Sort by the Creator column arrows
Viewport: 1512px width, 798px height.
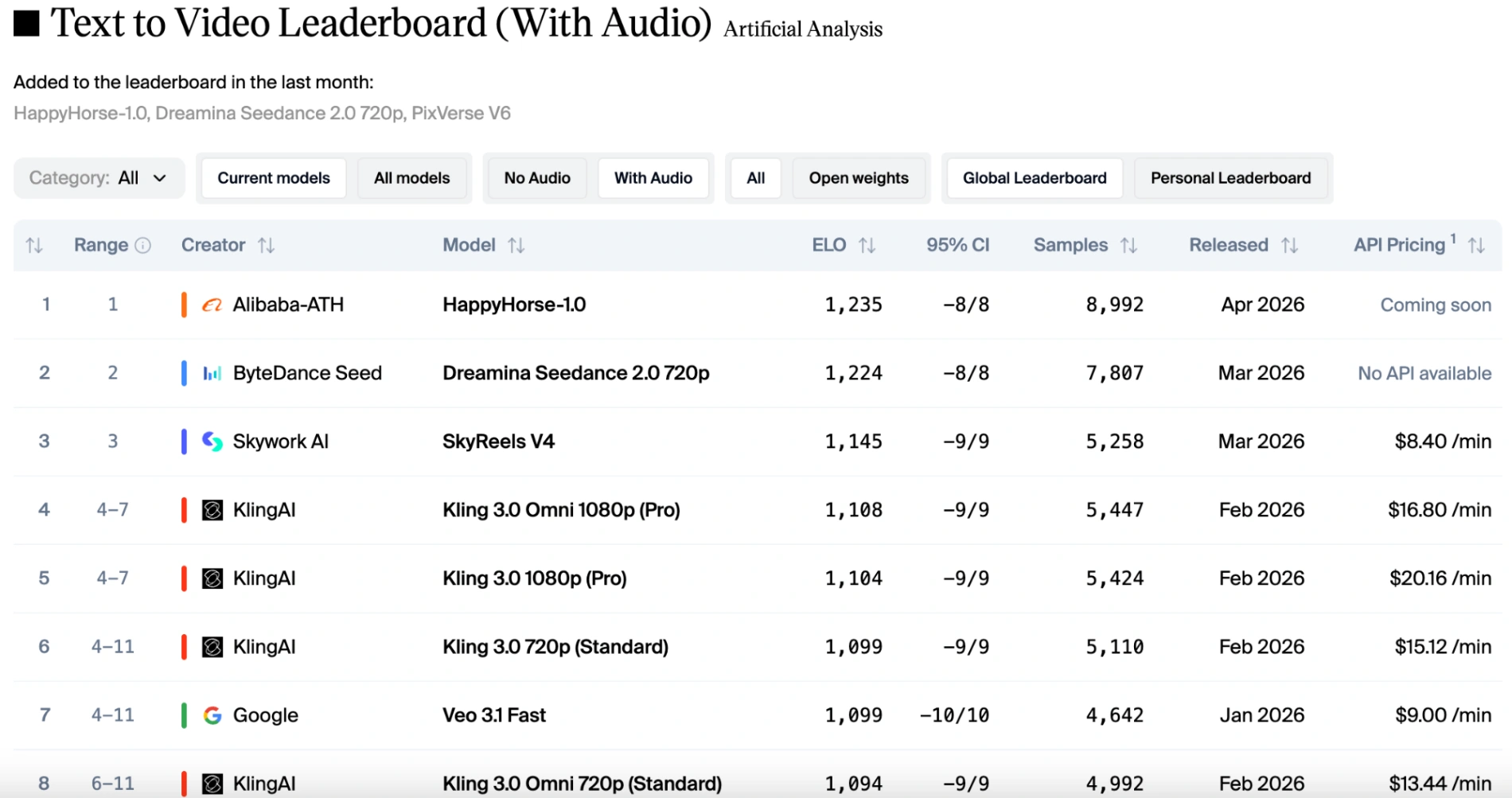(x=267, y=245)
